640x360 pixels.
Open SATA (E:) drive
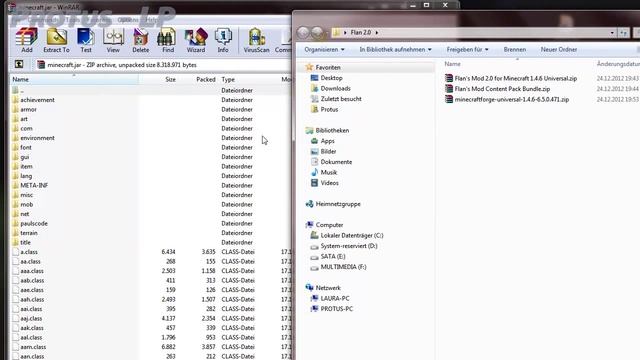point(333,256)
